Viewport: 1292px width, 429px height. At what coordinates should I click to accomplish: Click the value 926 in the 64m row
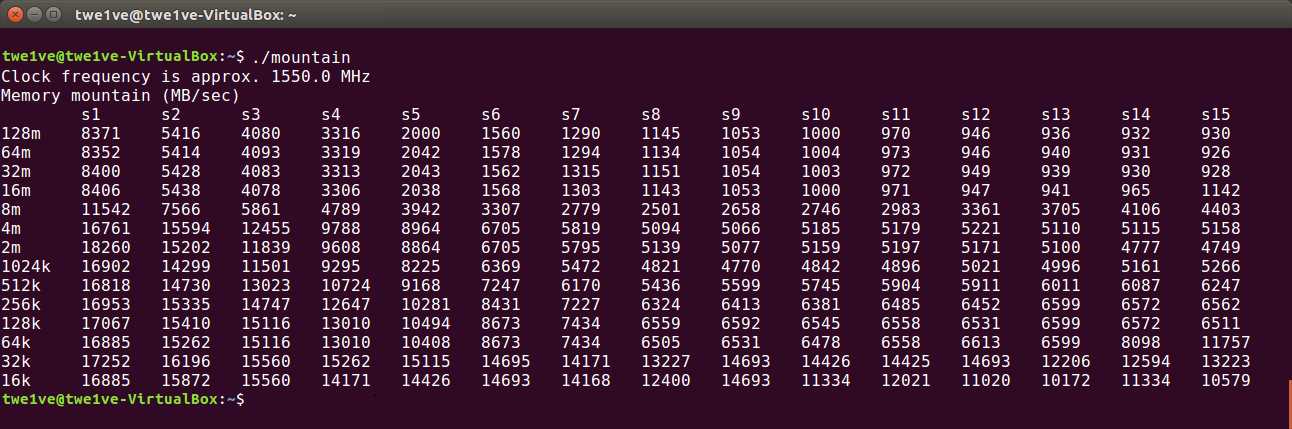point(1216,152)
